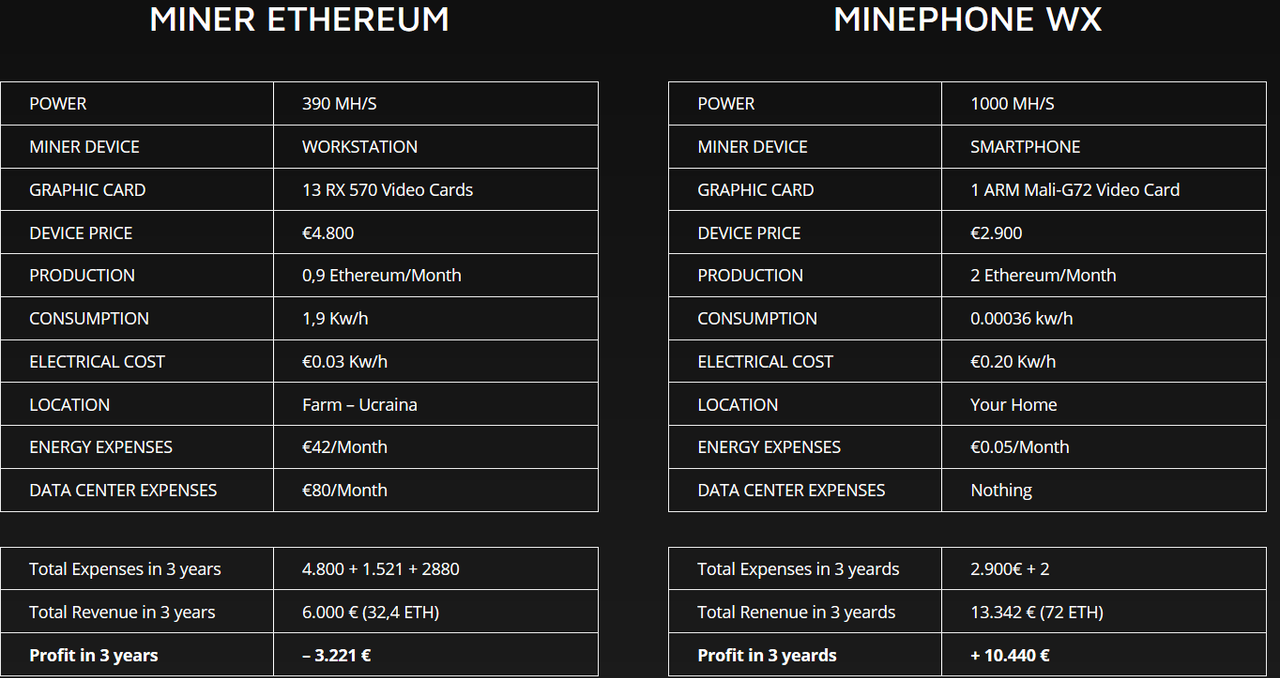The image size is (1280, 678).
Task: Select the 13 RX 570 Video Cards cell
Action: point(436,190)
